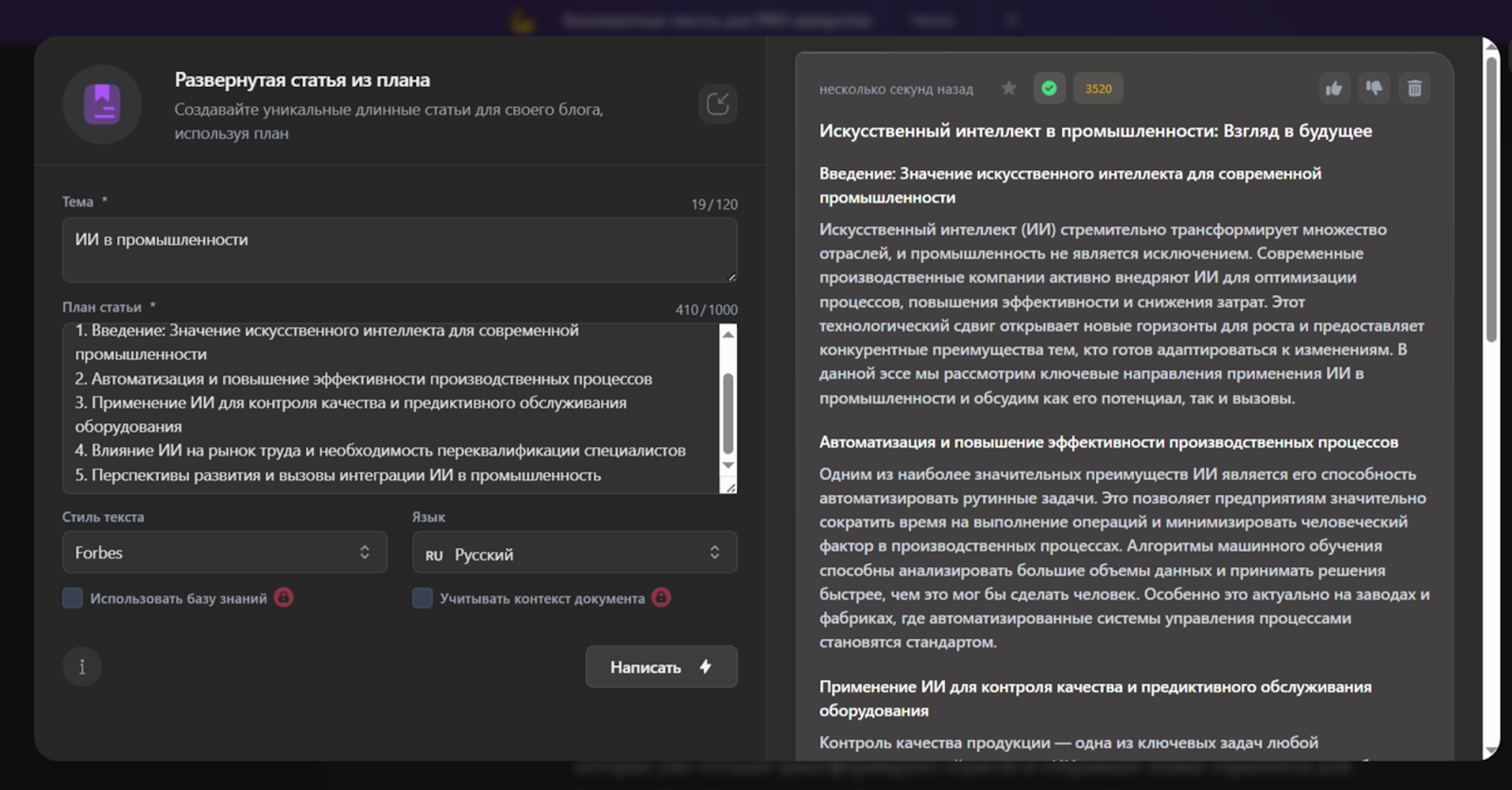Click the purple article template icon
Image resolution: width=1512 pixels, height=790 pixels.
coord(102,104)
